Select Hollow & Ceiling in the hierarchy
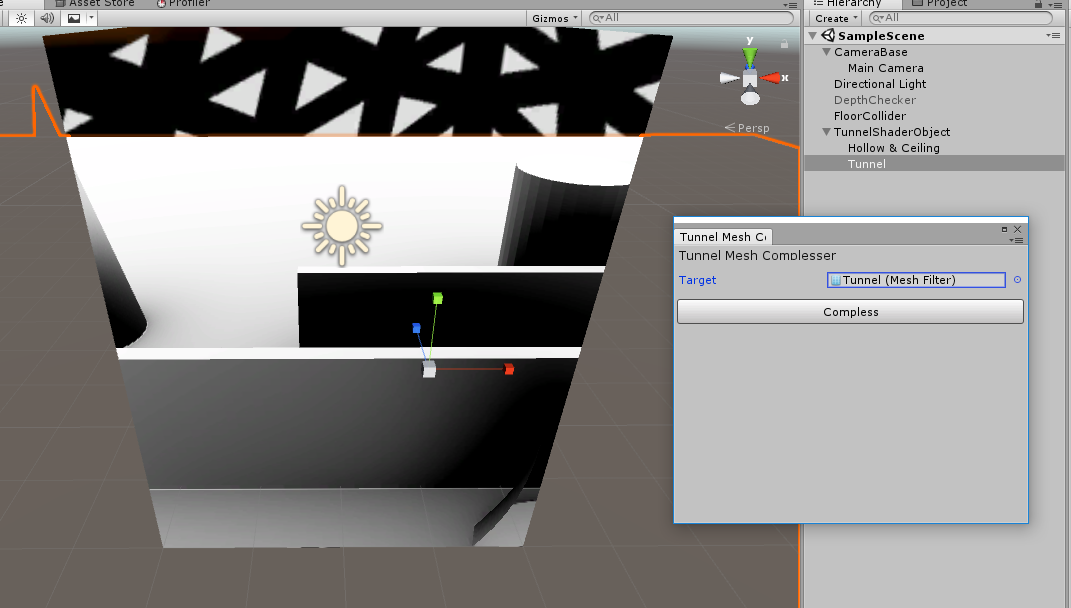 click(x=893, y=148)
